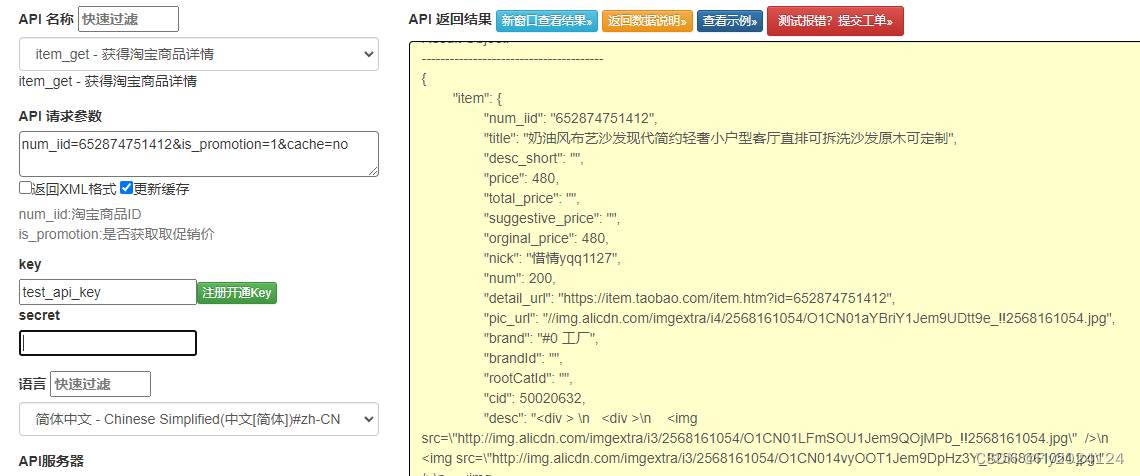Focus the API 名称 quick filter input

pyautogui.click(x=128, y=19)
